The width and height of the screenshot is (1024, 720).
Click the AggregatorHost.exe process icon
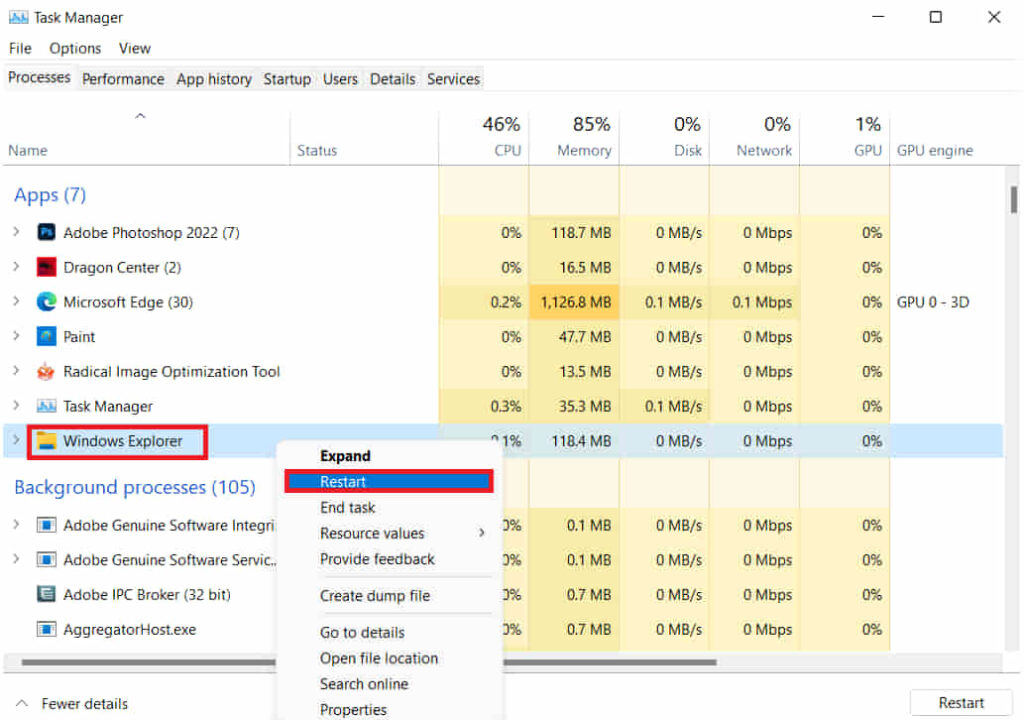click(x=46, y=630)
